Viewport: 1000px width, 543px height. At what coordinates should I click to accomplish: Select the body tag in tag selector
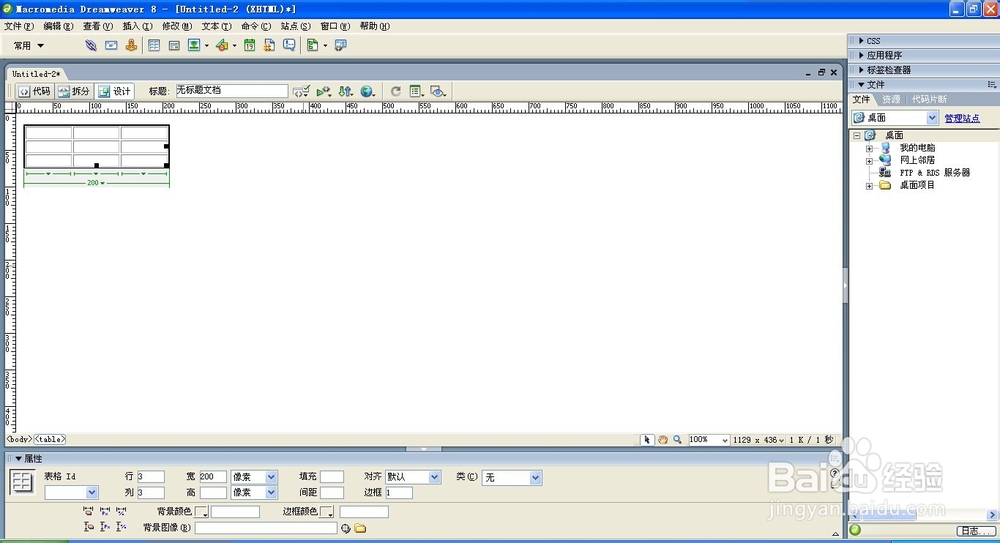coord(19,439)
